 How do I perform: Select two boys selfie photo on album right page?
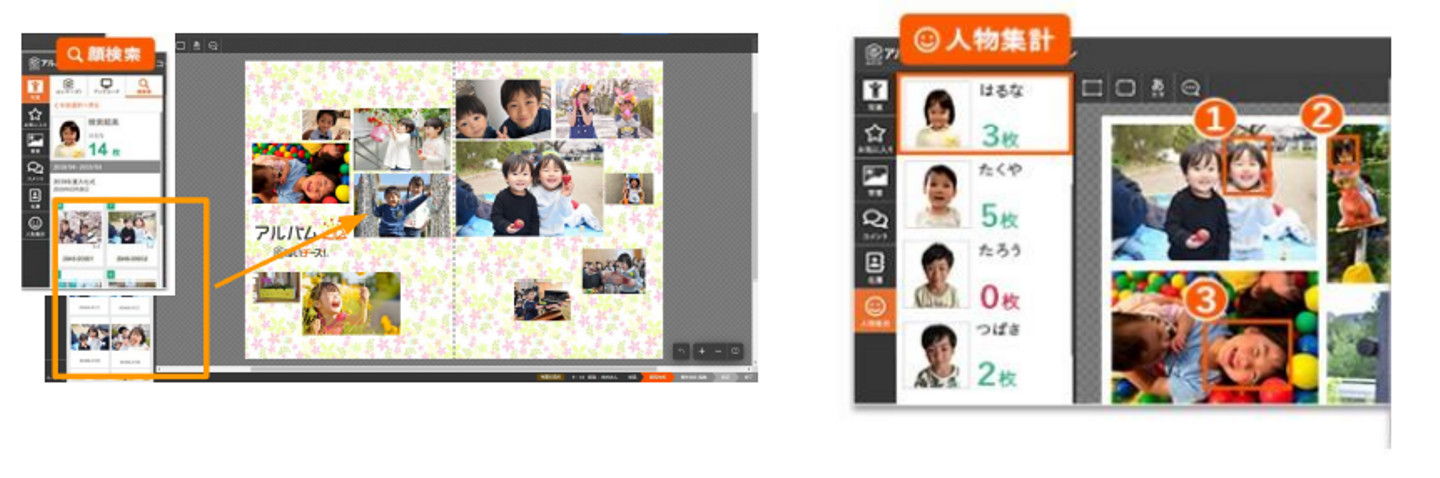502,109
